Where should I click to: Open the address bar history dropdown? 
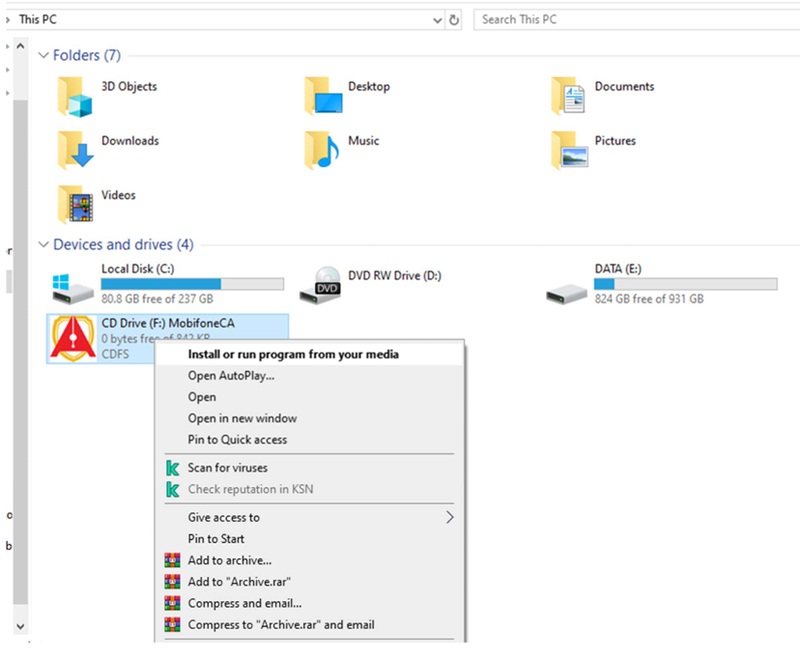click(437, 20)
